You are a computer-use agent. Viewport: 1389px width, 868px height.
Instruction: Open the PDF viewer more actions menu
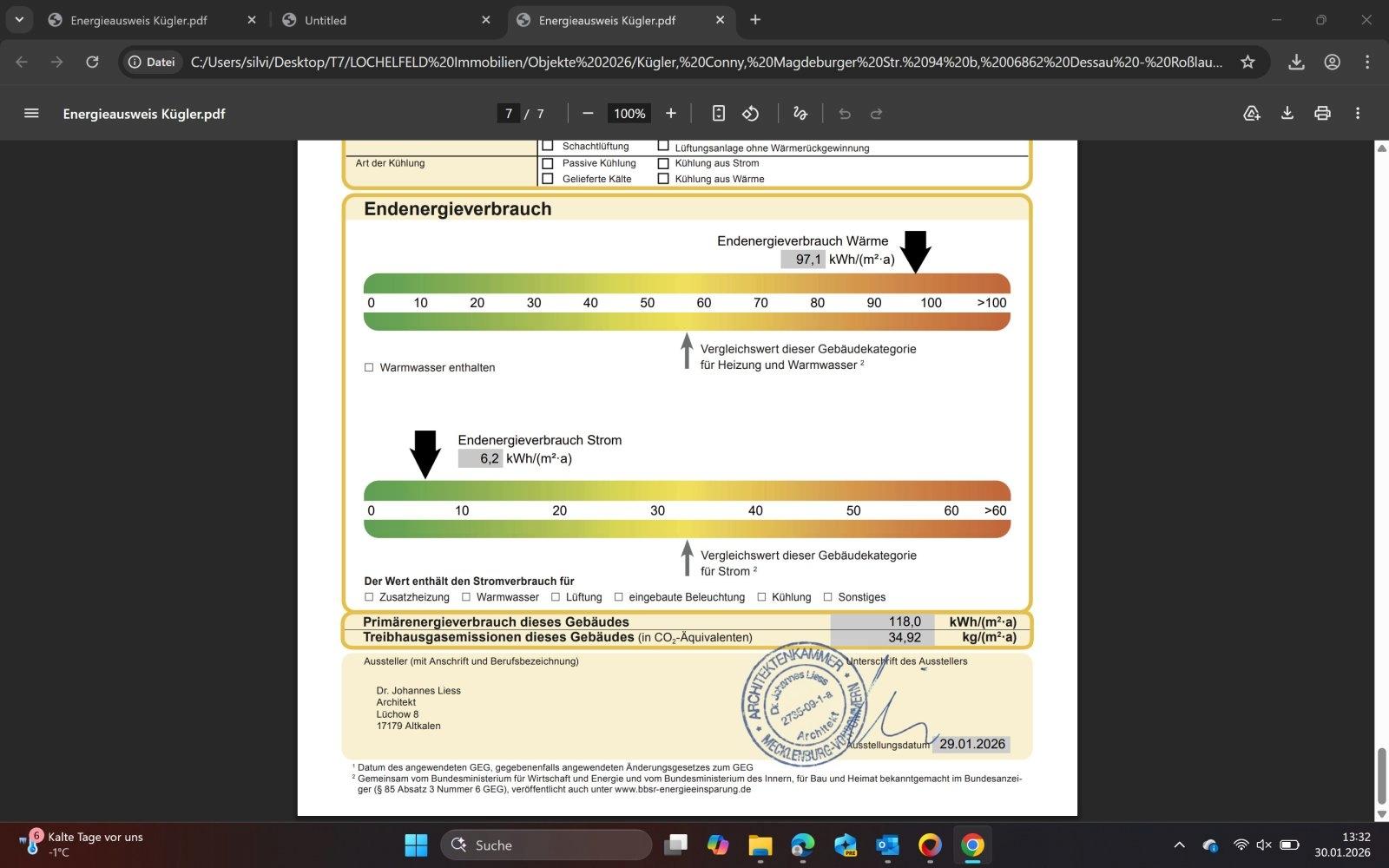pos(1358,114)
